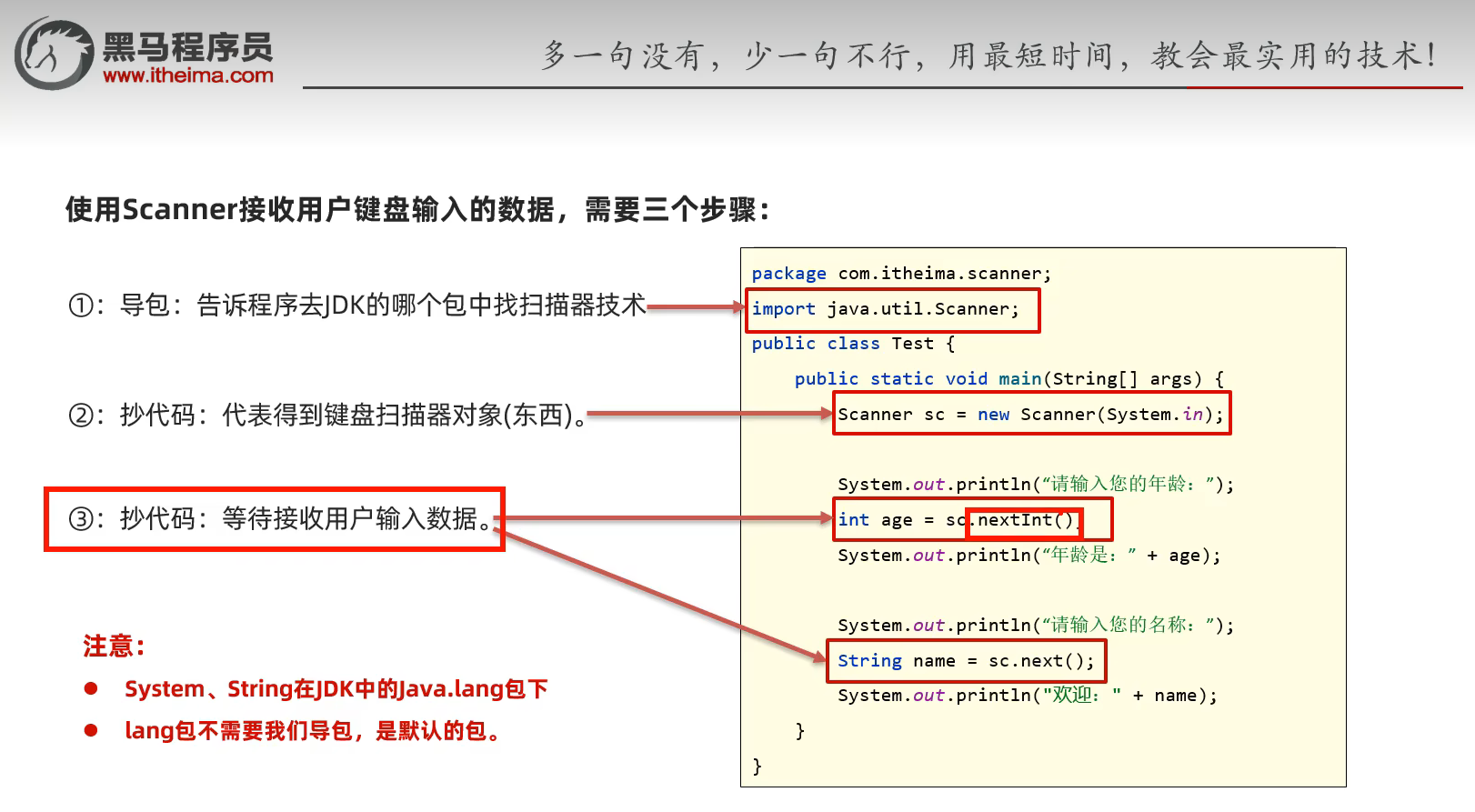The width and height of the screenshot is (1475, 812).
Task: Click step ③ 等待接收用户输入数据 text
Action: (281, 519)
